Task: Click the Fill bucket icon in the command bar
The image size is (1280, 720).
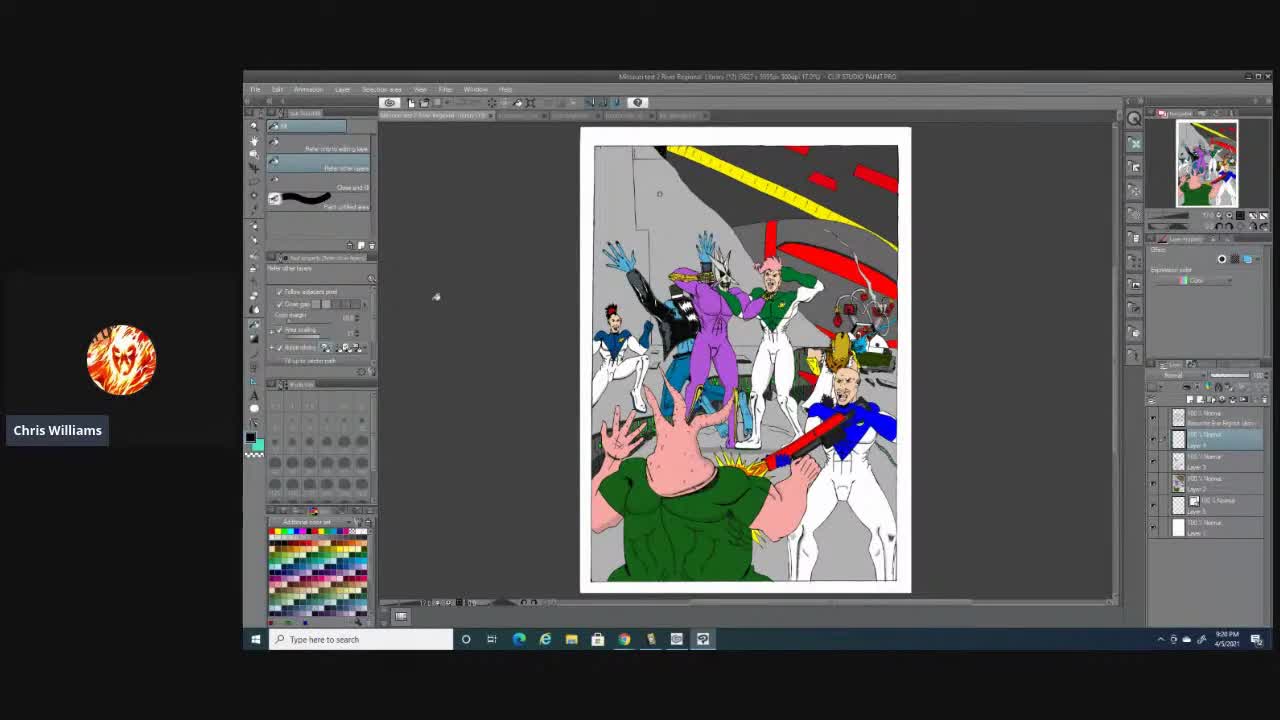Action: [517, 102]
